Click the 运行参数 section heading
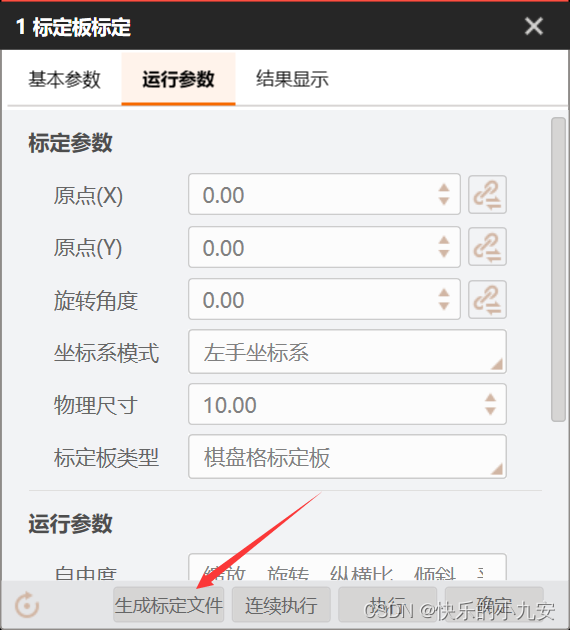The height and width of the screenshot is (630, 570). (70, 524)
